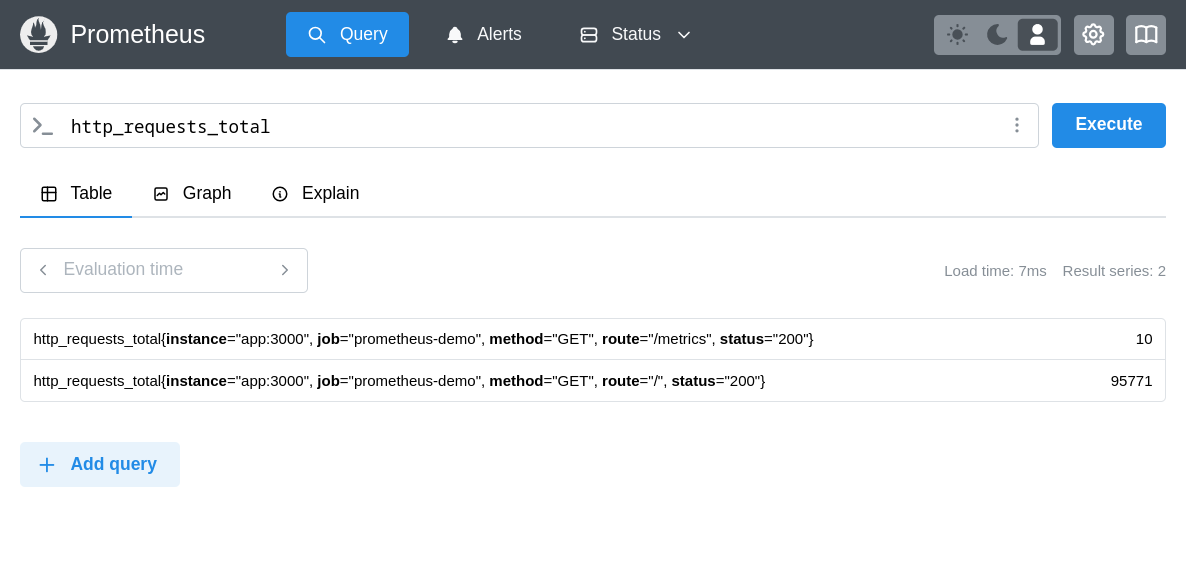Select browser-preferred theme person icon
Screen dimensions: 1186x585
[1038, 35]
